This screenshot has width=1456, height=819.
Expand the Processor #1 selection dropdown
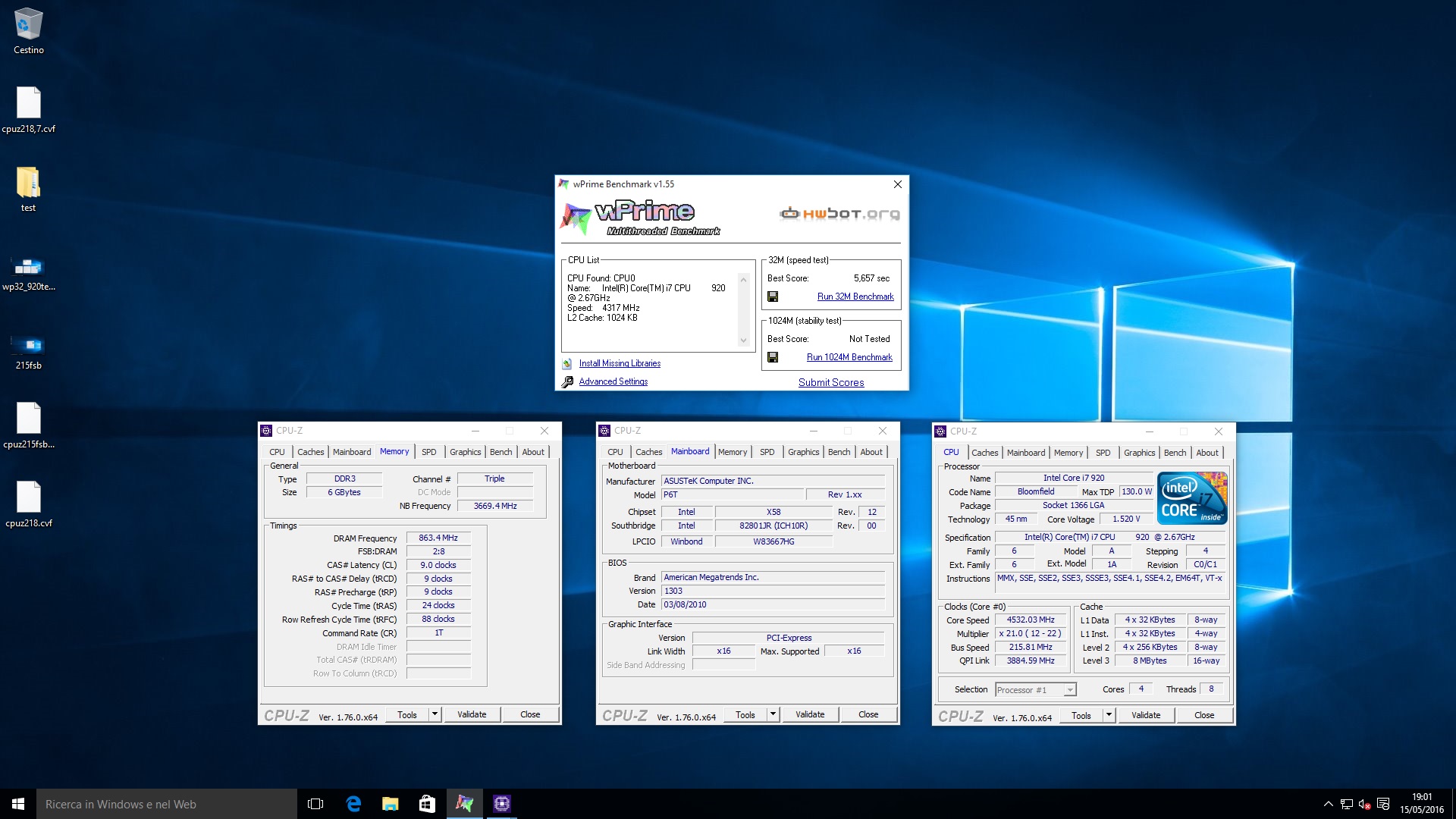point(1069,689)
